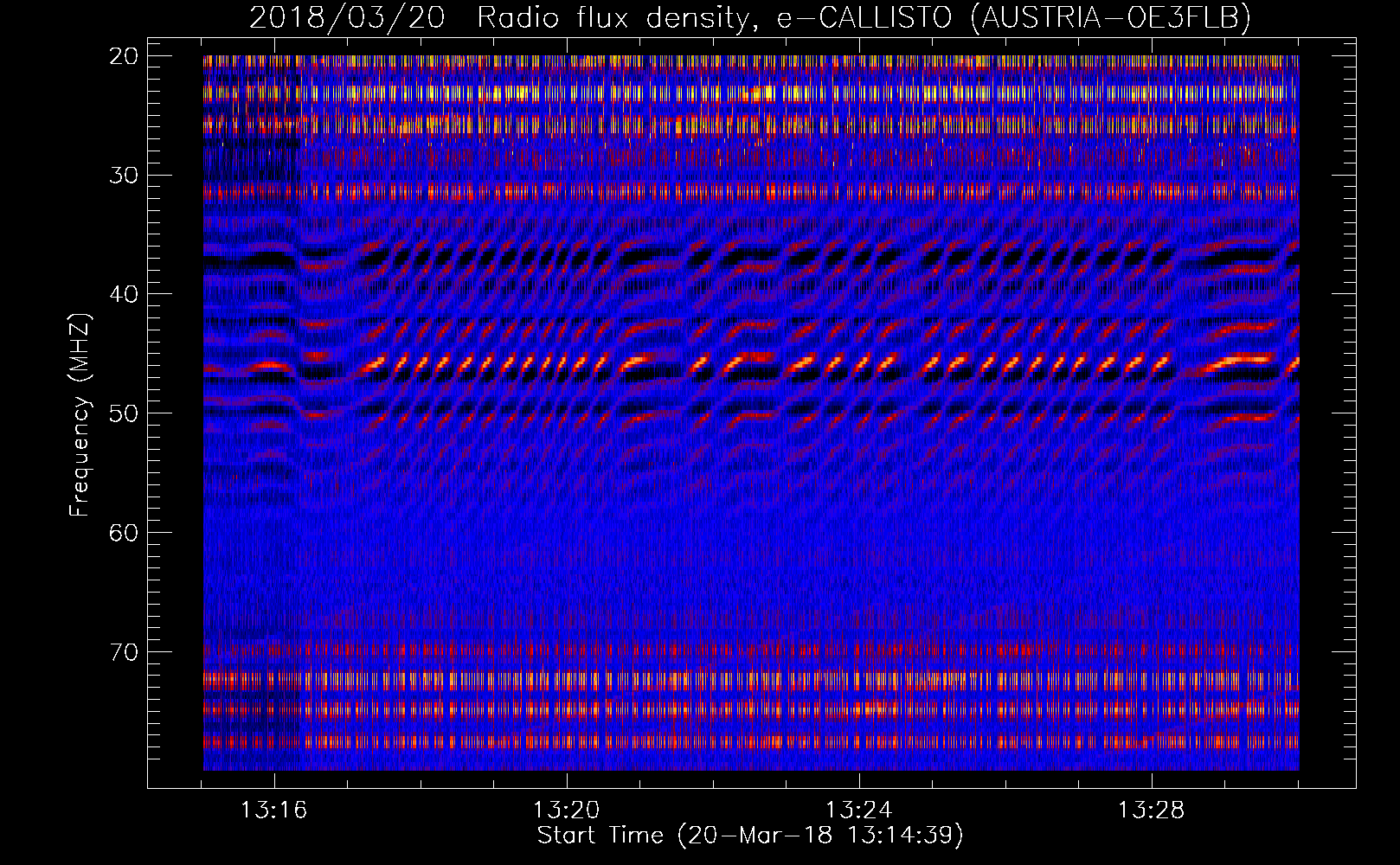Click the 'Frequency (MHZ)' axis label
The image size is (1400, 865).
coord(80,415)
